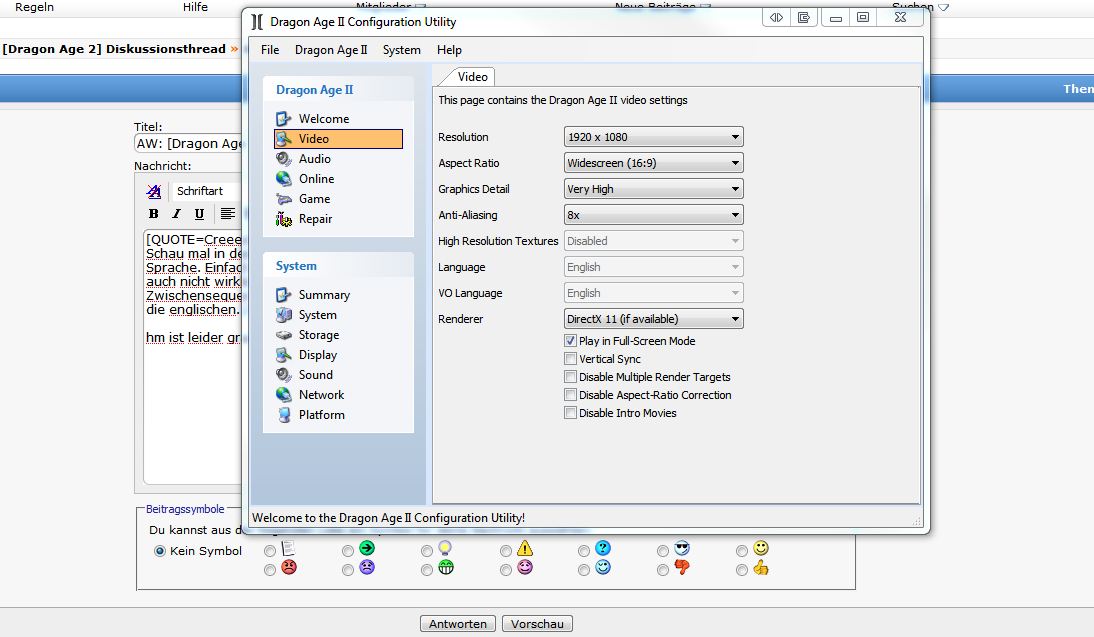This screenshot has height=637, width=1094.
Task: Click the Italic formatting icon in forum editor
Action: pos(177,213)
